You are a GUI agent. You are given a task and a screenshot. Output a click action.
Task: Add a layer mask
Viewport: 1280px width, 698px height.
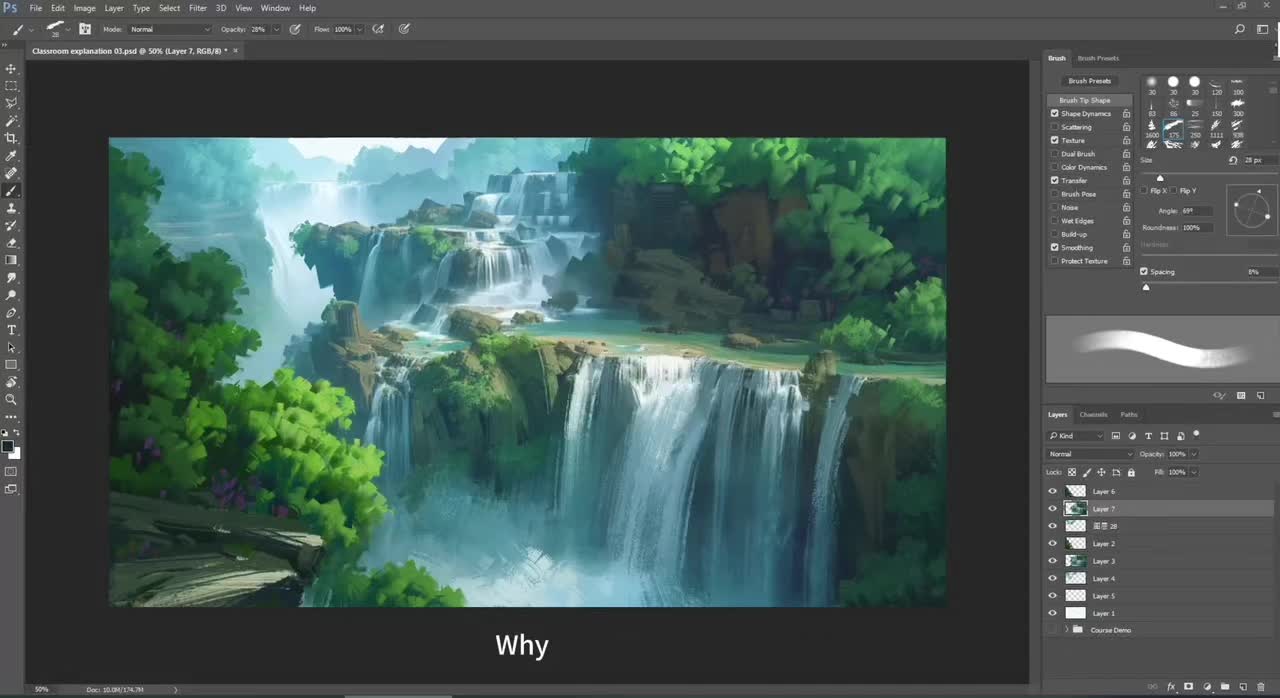tap(1188, 687)
